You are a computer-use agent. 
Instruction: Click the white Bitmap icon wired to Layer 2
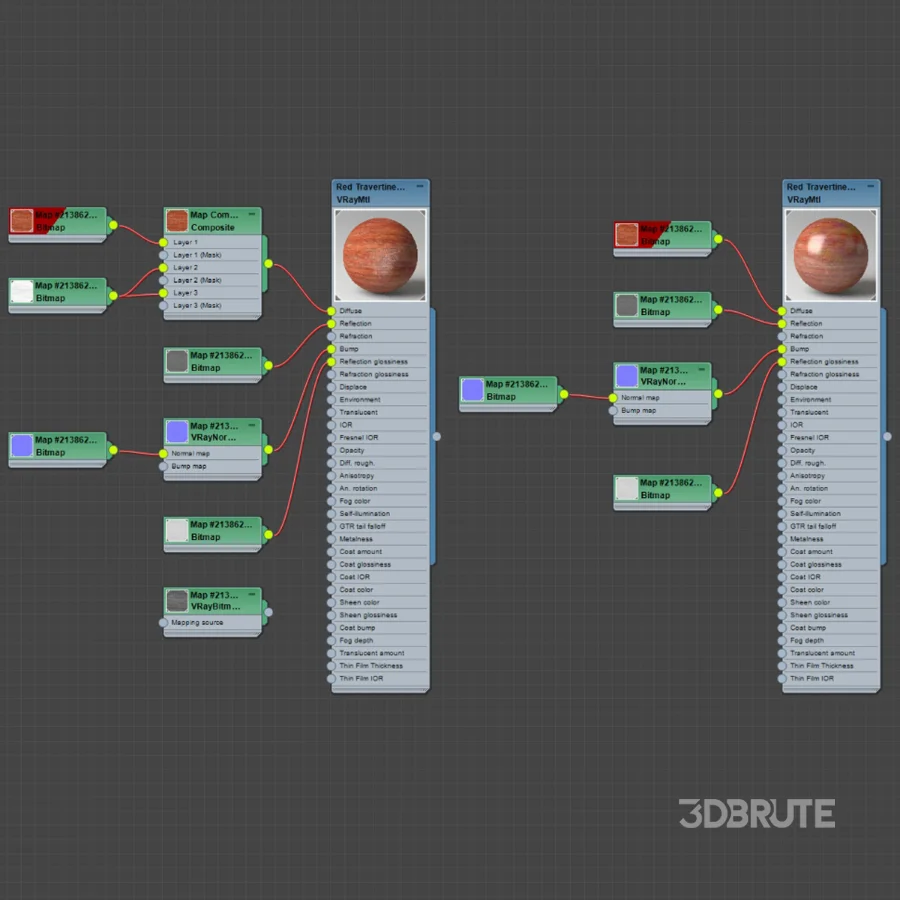coord(22,291)
